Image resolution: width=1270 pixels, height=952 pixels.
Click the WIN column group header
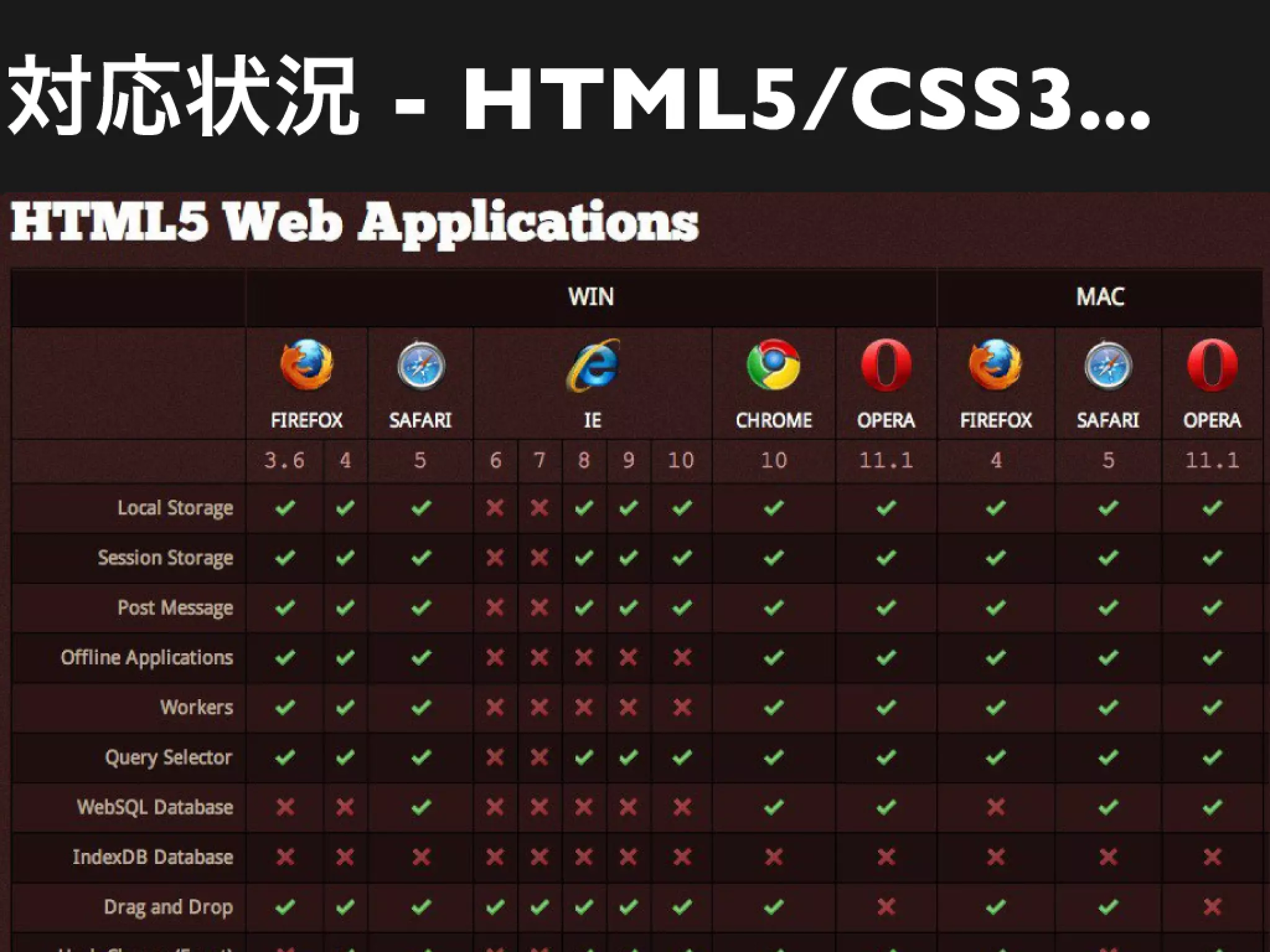tap(591, 297)
